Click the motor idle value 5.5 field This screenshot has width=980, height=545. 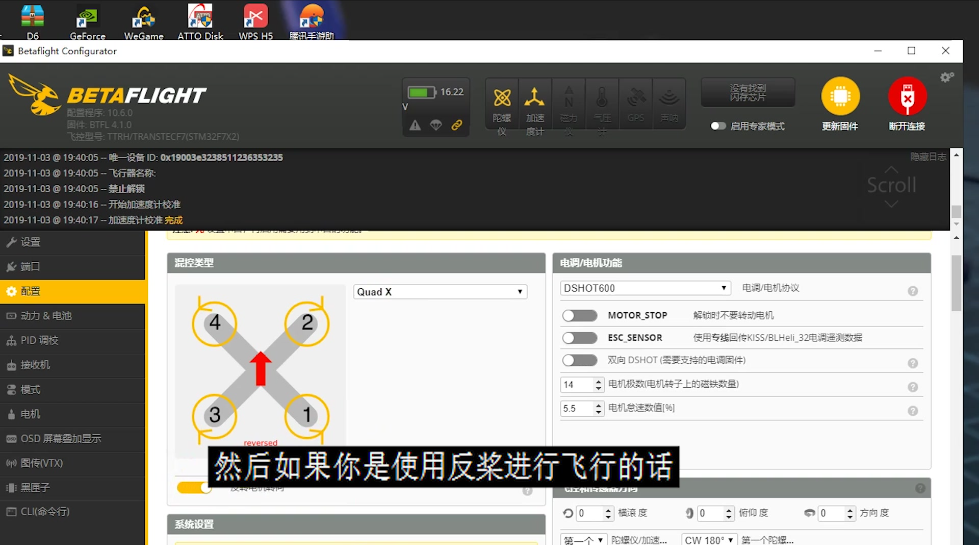581,408
